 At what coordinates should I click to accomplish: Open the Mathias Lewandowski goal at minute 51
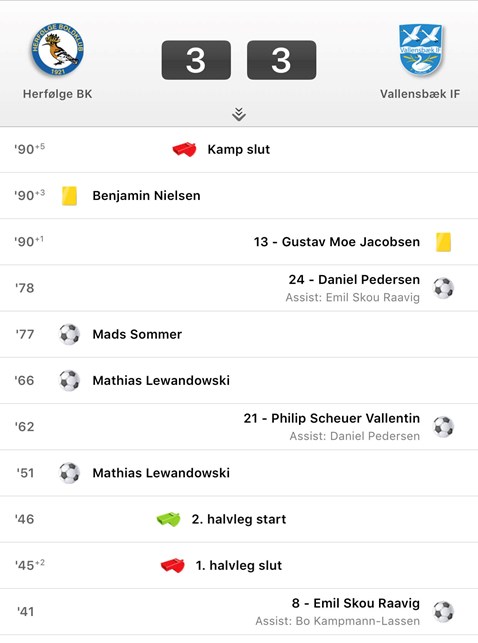[x=161, y=473]
